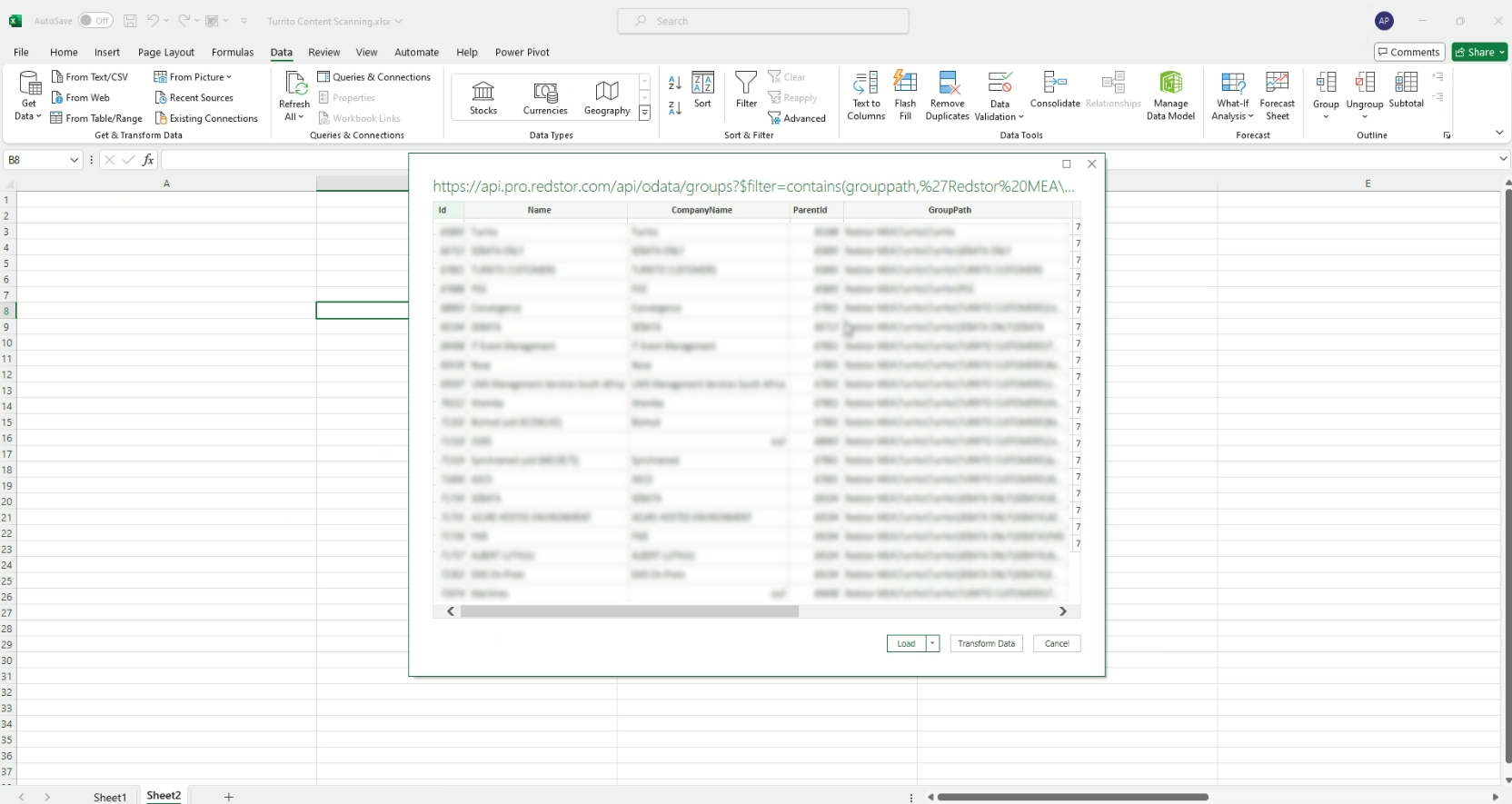Open Queries & Connections pane
Image resolution: width=1512 pixels, height=804 pixels.
(x=373, y=77)
